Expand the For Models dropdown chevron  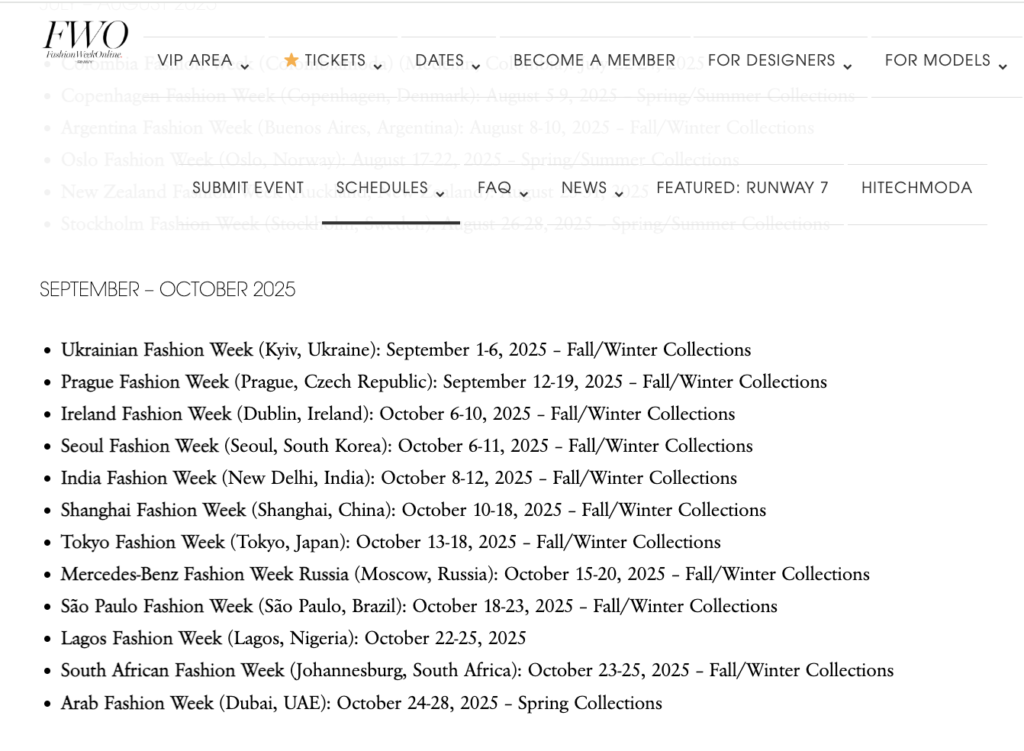(x=1002, y=67)
